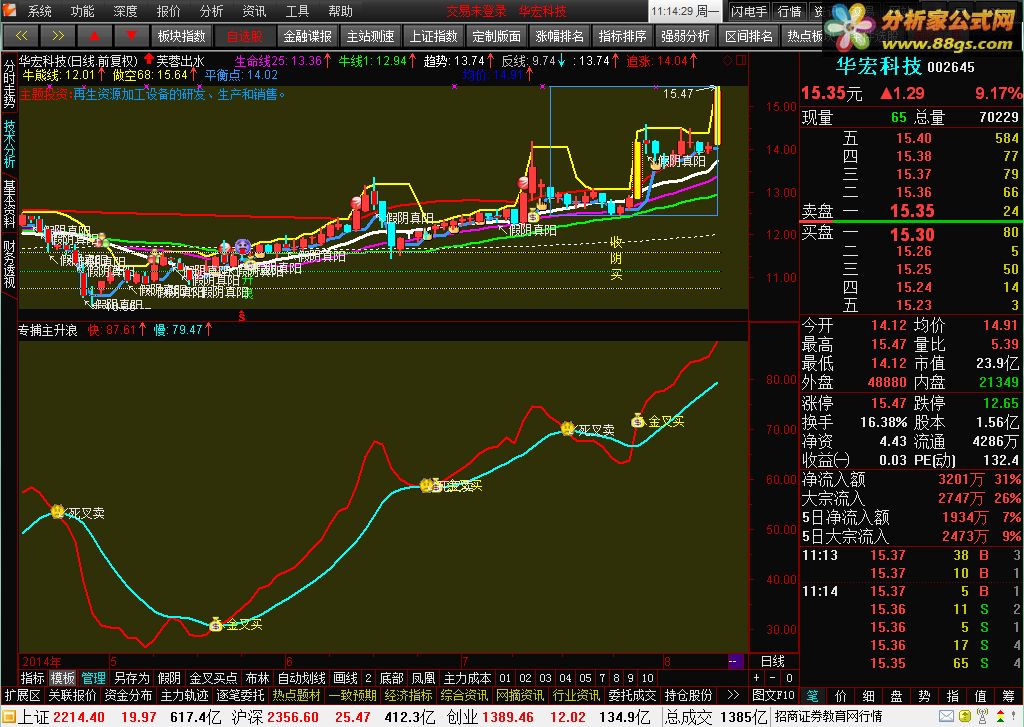Screen dimensions: 1024x727
Task: Click the traffic light arrows icon in status bar
Action: pos(1000,717)
